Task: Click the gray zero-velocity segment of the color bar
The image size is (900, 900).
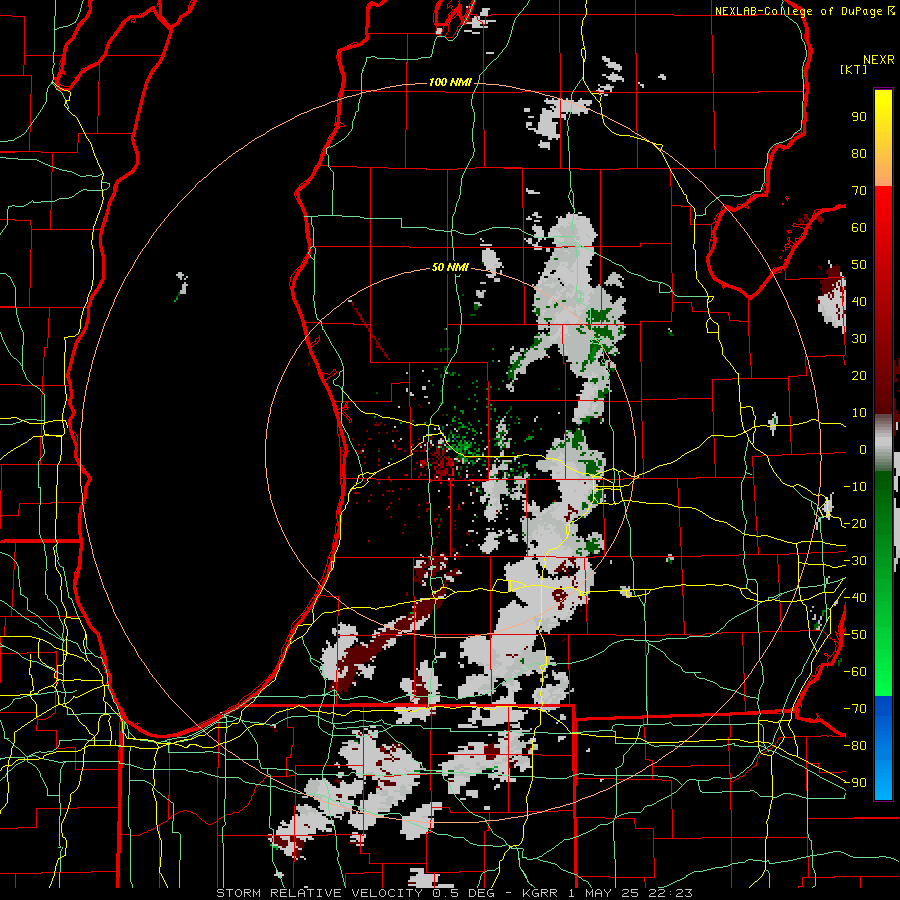Action: [883, 445]
